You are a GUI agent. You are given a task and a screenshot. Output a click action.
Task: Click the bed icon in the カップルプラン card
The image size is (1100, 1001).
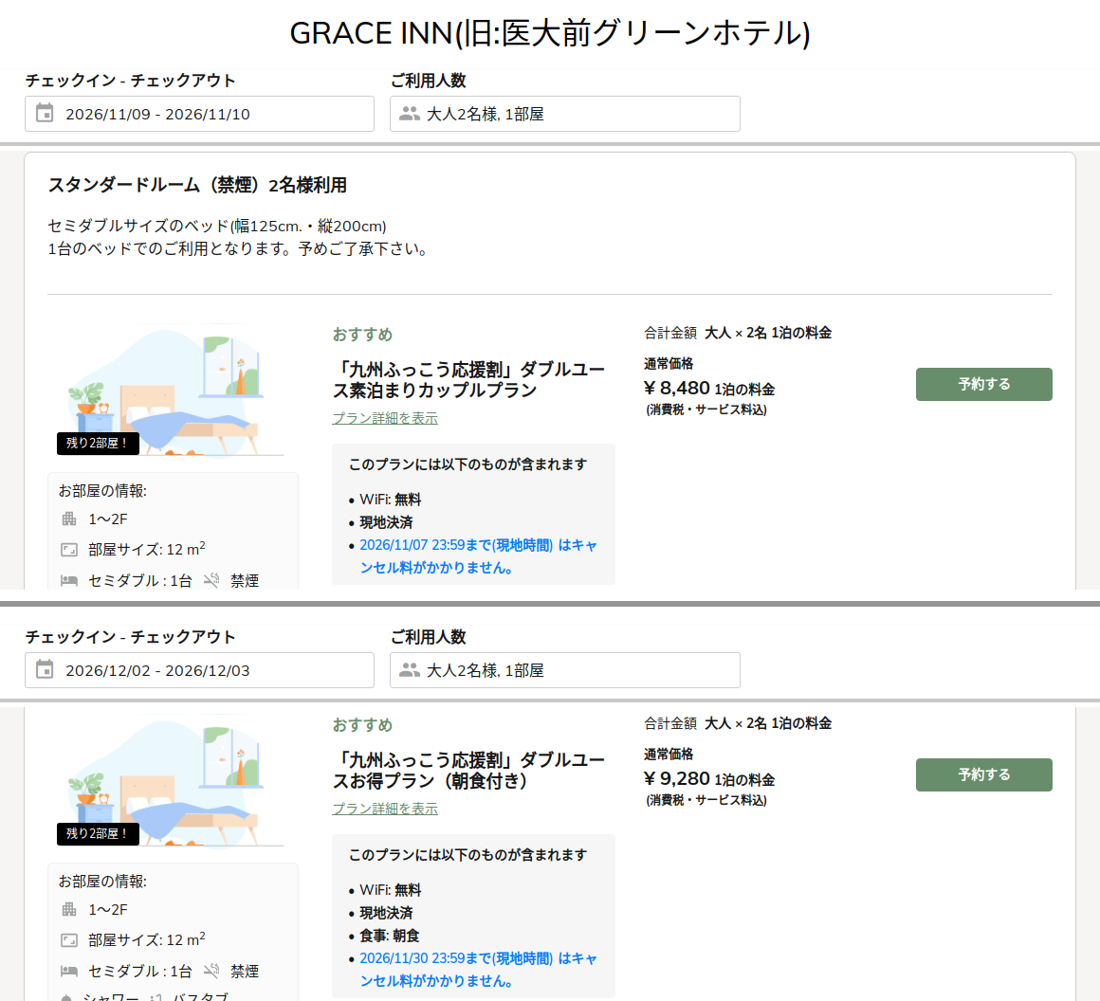69,581
